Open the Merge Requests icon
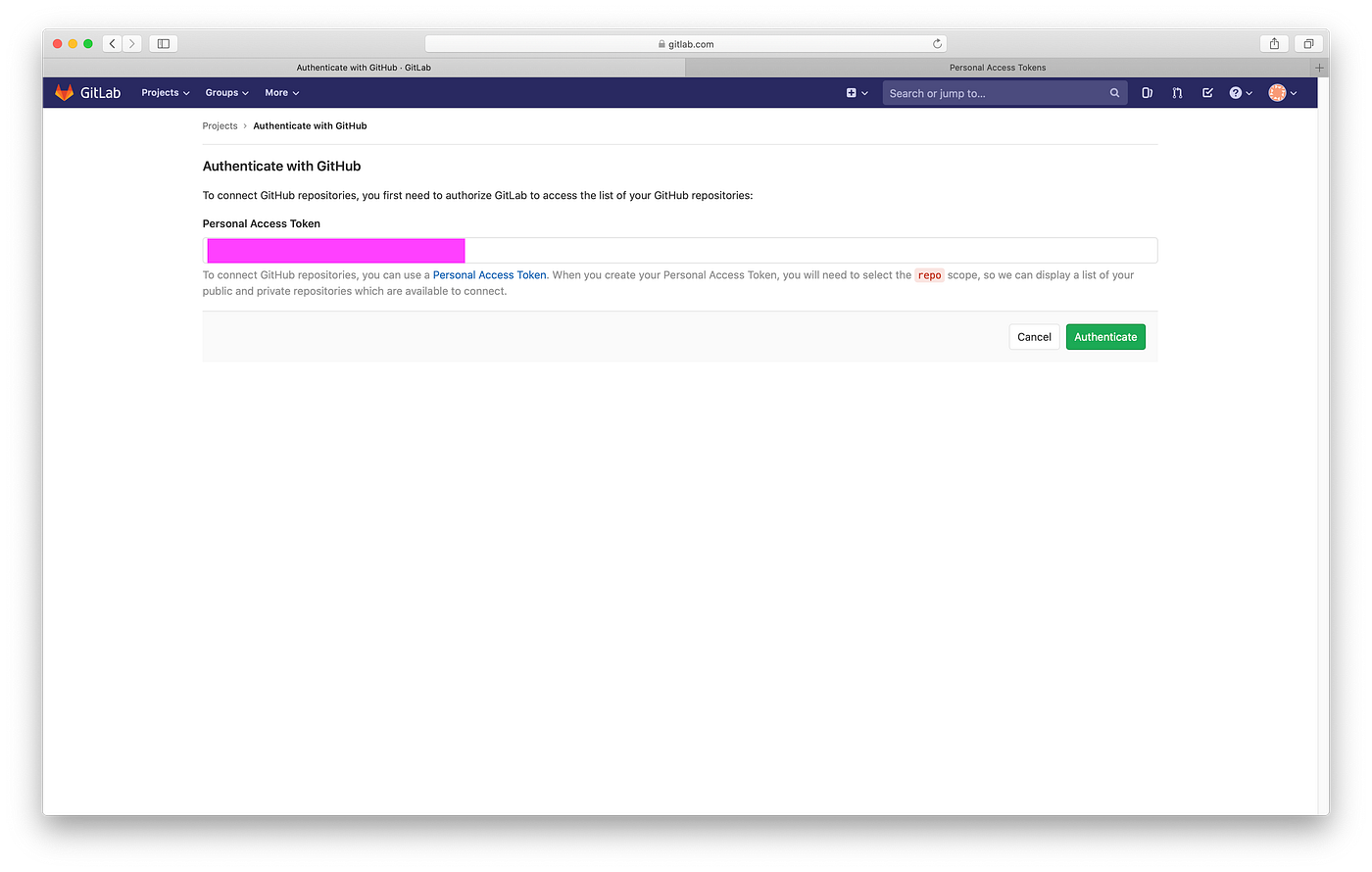The height and width of the screenshot is (872, 1372). (x=1177, y=92)
